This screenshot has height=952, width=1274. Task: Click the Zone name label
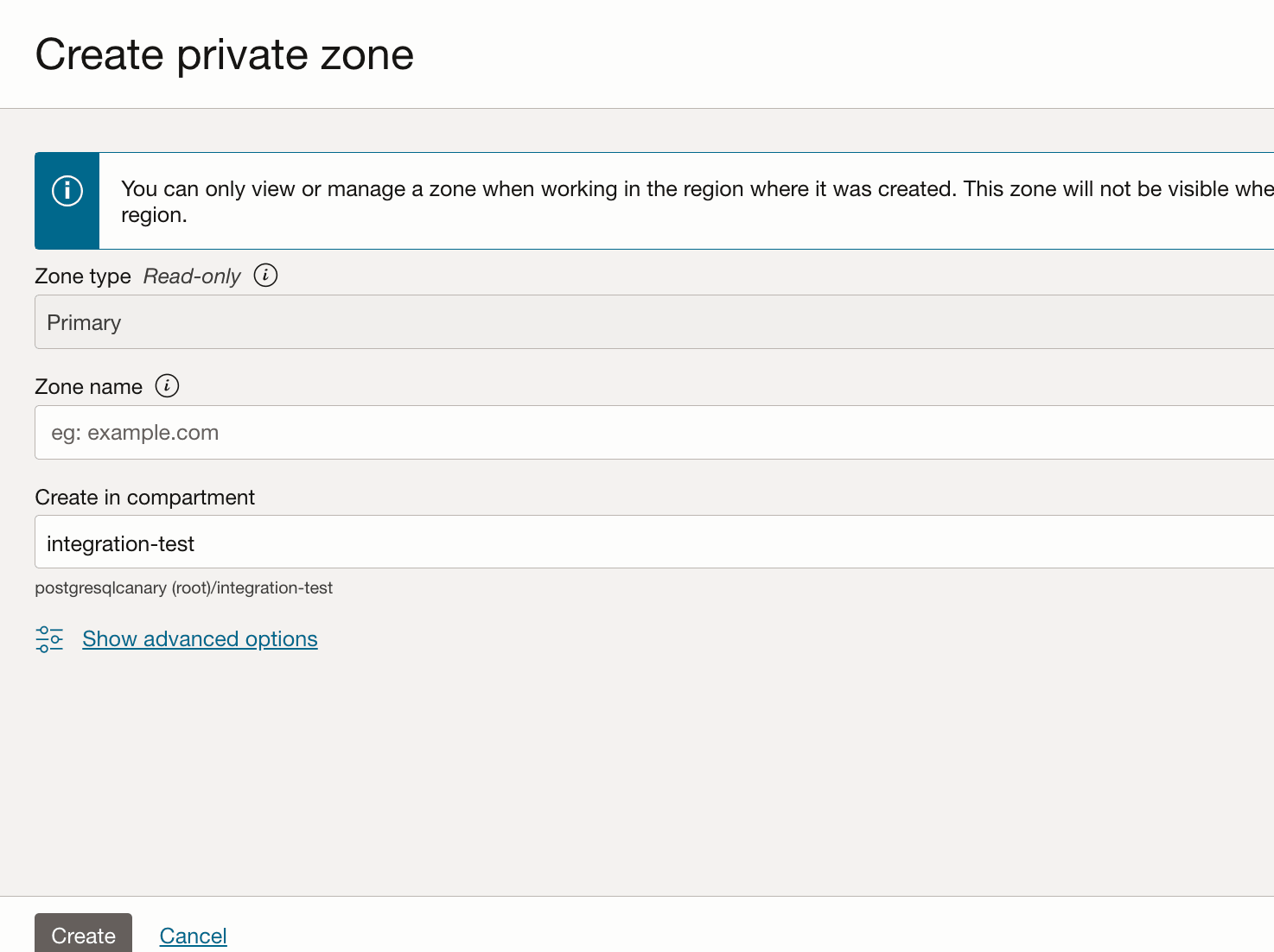click(x=88, y=387)
